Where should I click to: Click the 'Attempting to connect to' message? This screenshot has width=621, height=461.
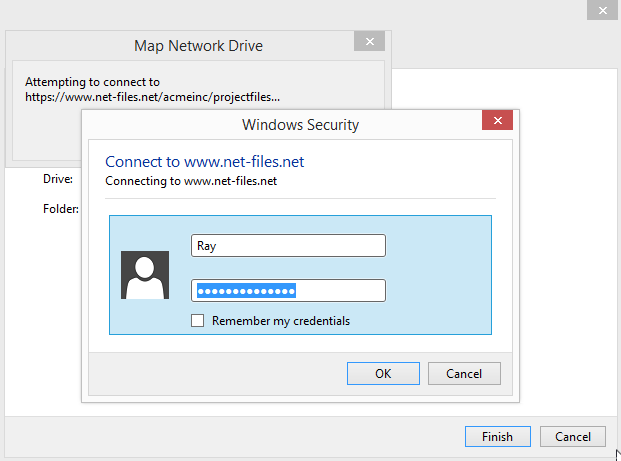pyautogui.click(x=92, y=82)
